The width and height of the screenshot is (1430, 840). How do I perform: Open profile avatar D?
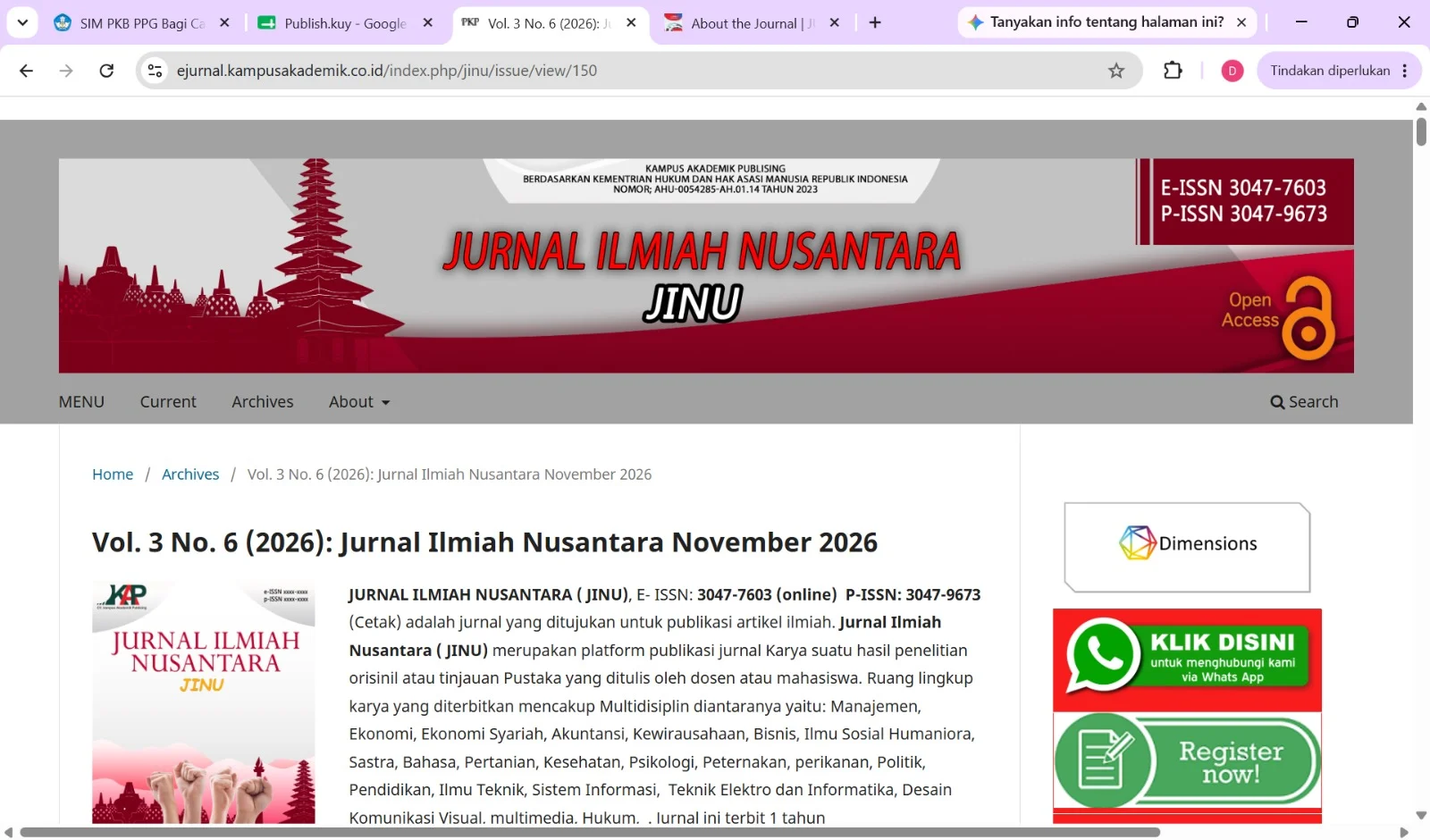1232,71
